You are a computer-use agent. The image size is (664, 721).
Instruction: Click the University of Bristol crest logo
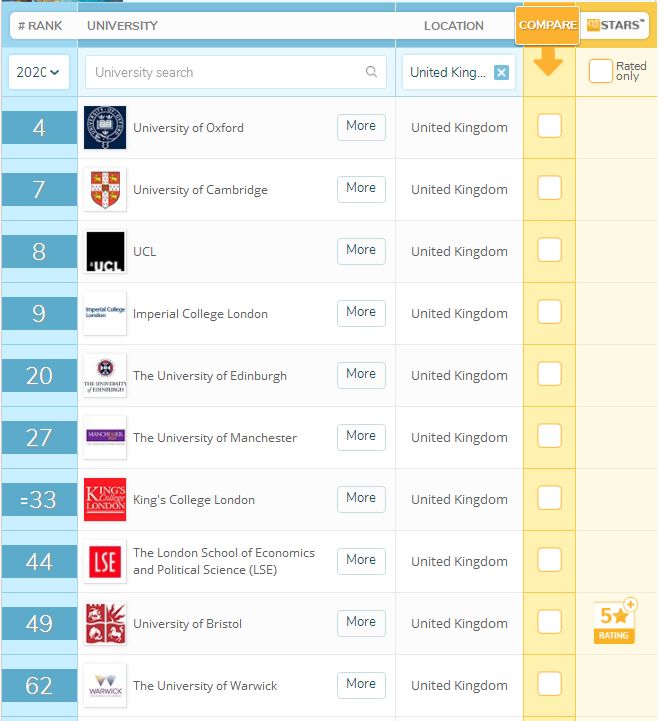pos(105,624)
